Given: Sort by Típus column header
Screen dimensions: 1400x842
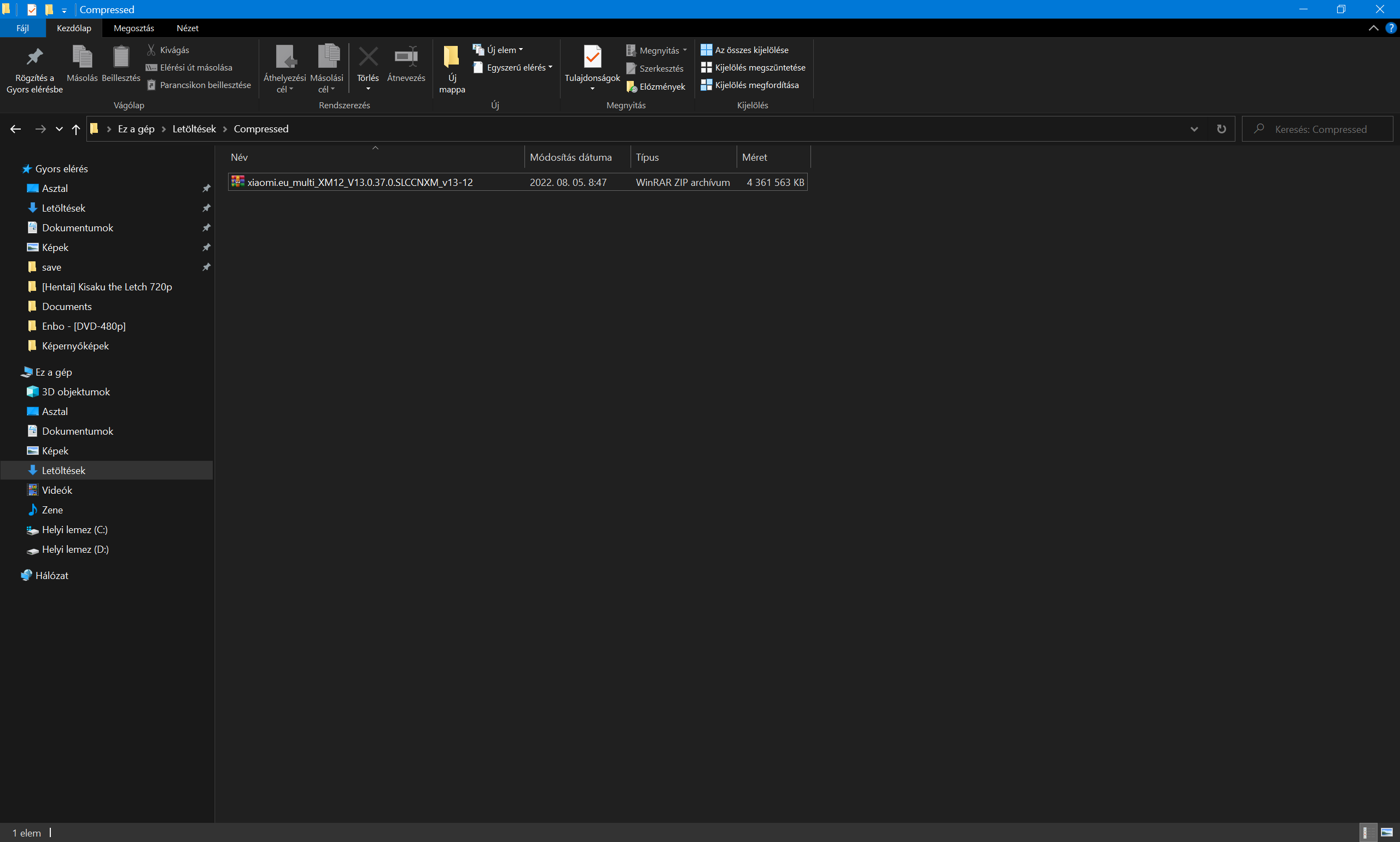Looking at the screenshot, I should coord(684,157).
